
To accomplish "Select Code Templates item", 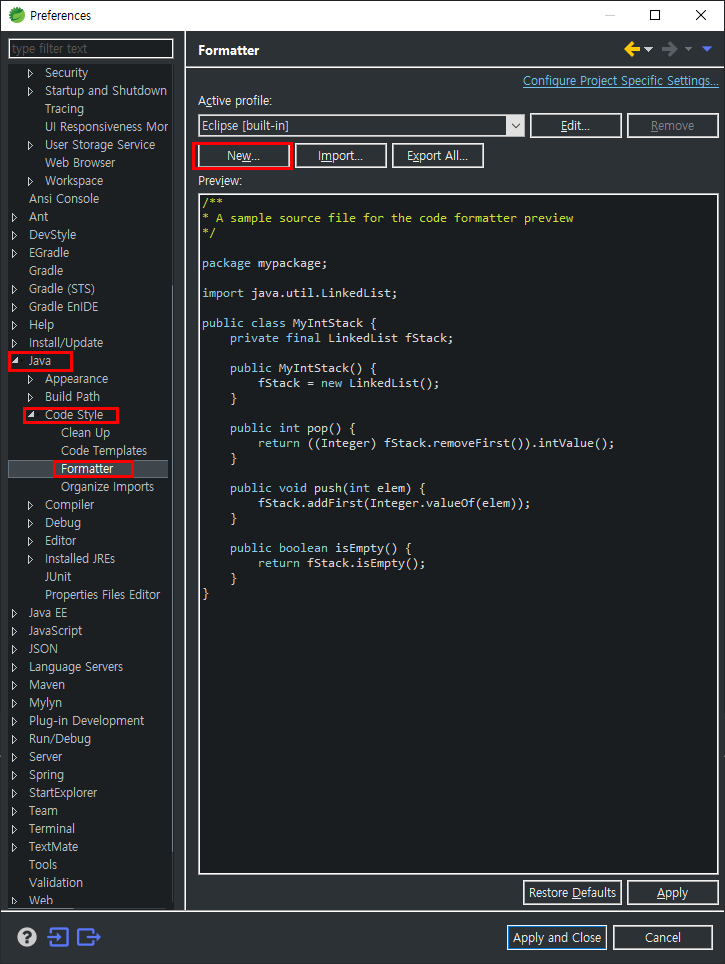I will click(x=104, y=451).
